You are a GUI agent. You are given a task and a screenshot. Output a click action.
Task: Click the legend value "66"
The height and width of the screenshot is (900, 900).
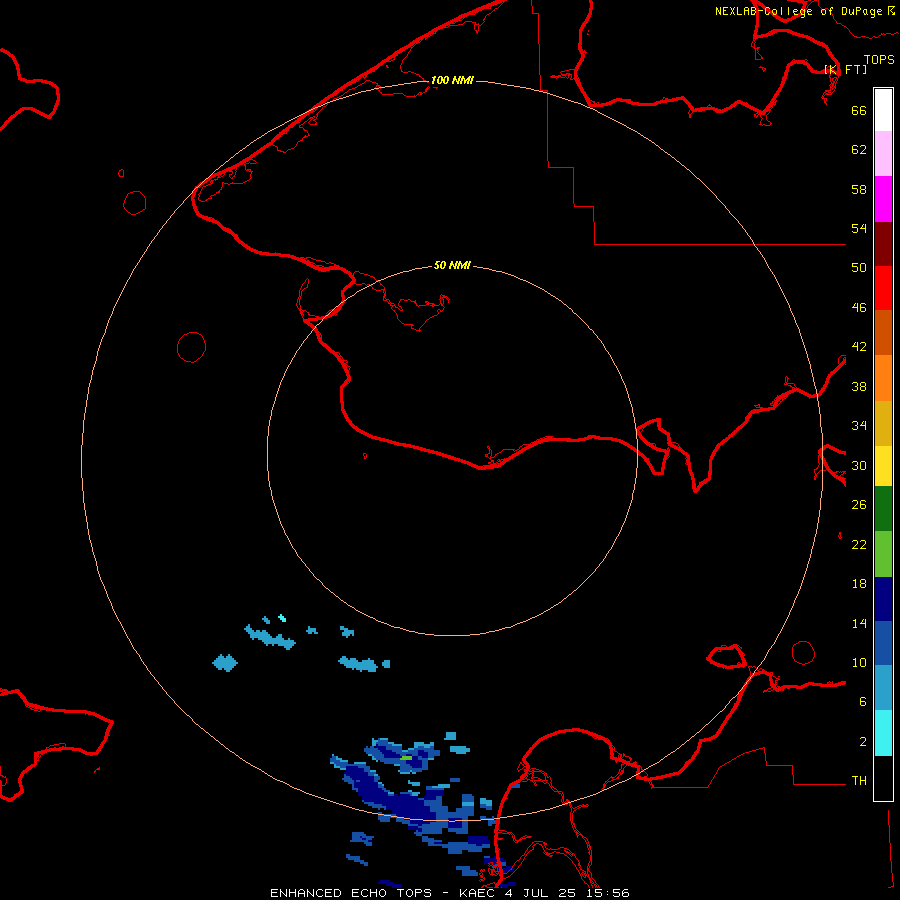(x=859, y=110)
